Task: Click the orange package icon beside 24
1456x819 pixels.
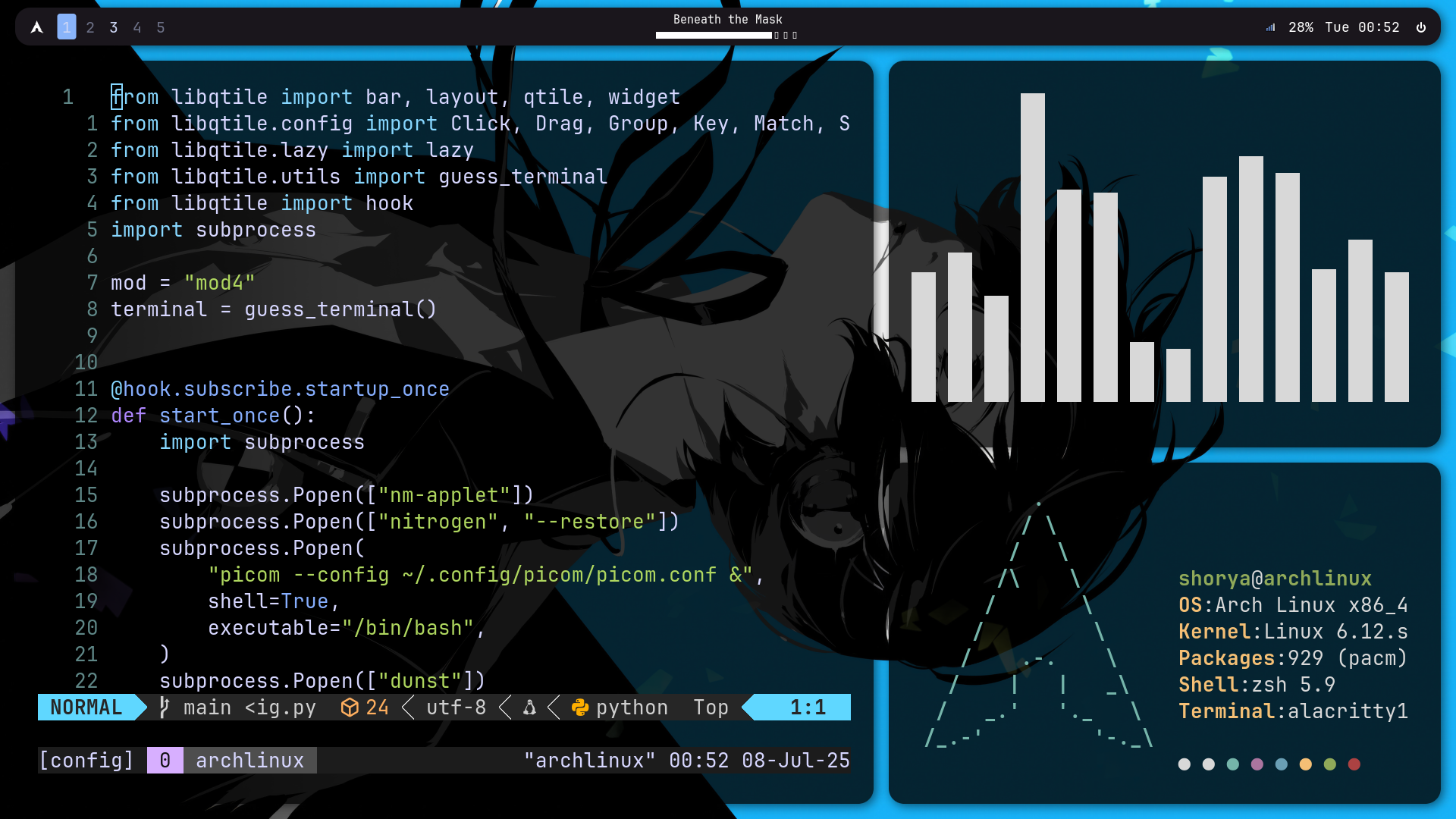Action: [x=350, y=708]
